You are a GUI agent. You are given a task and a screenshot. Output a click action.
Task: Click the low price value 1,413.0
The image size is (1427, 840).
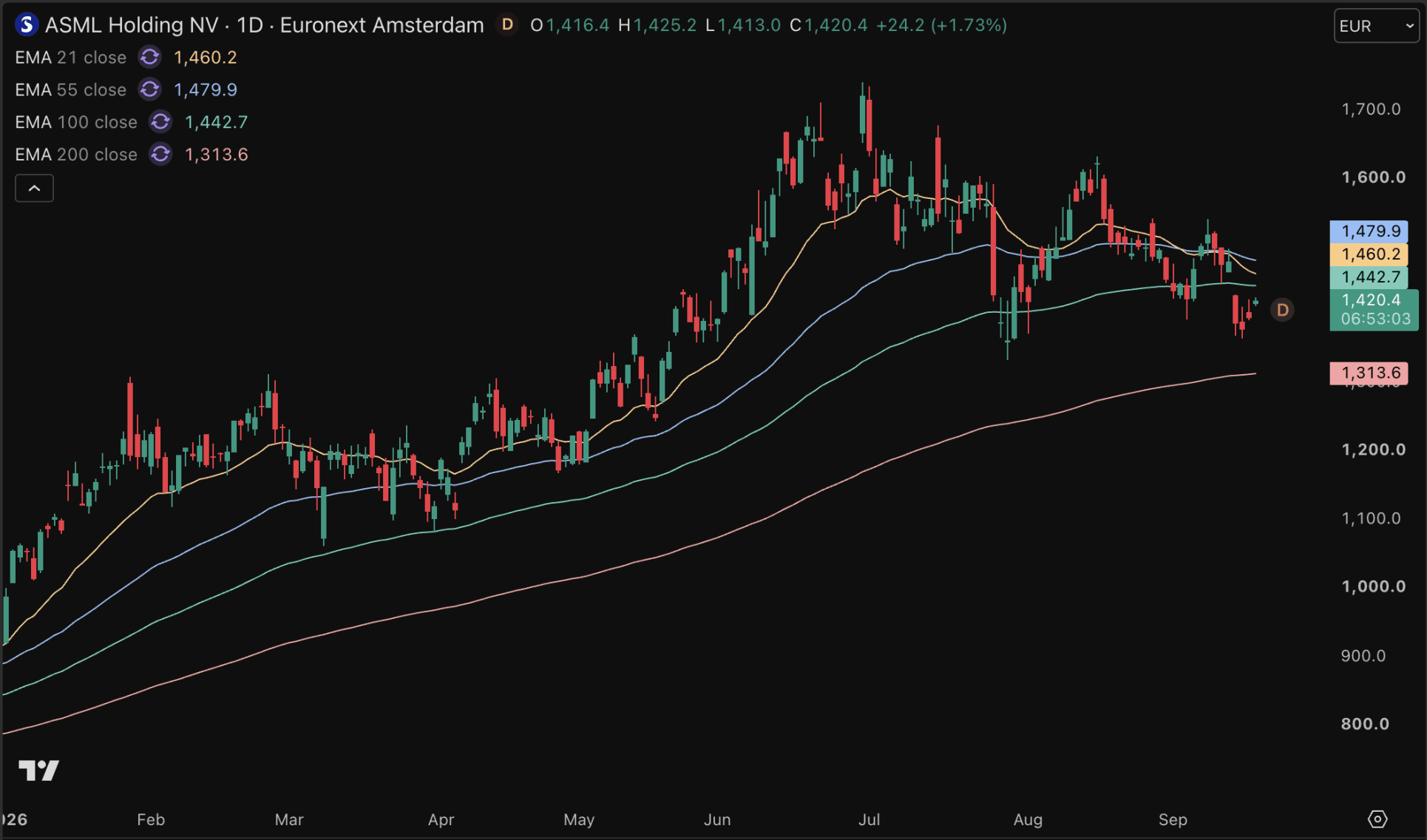[749, 26]
